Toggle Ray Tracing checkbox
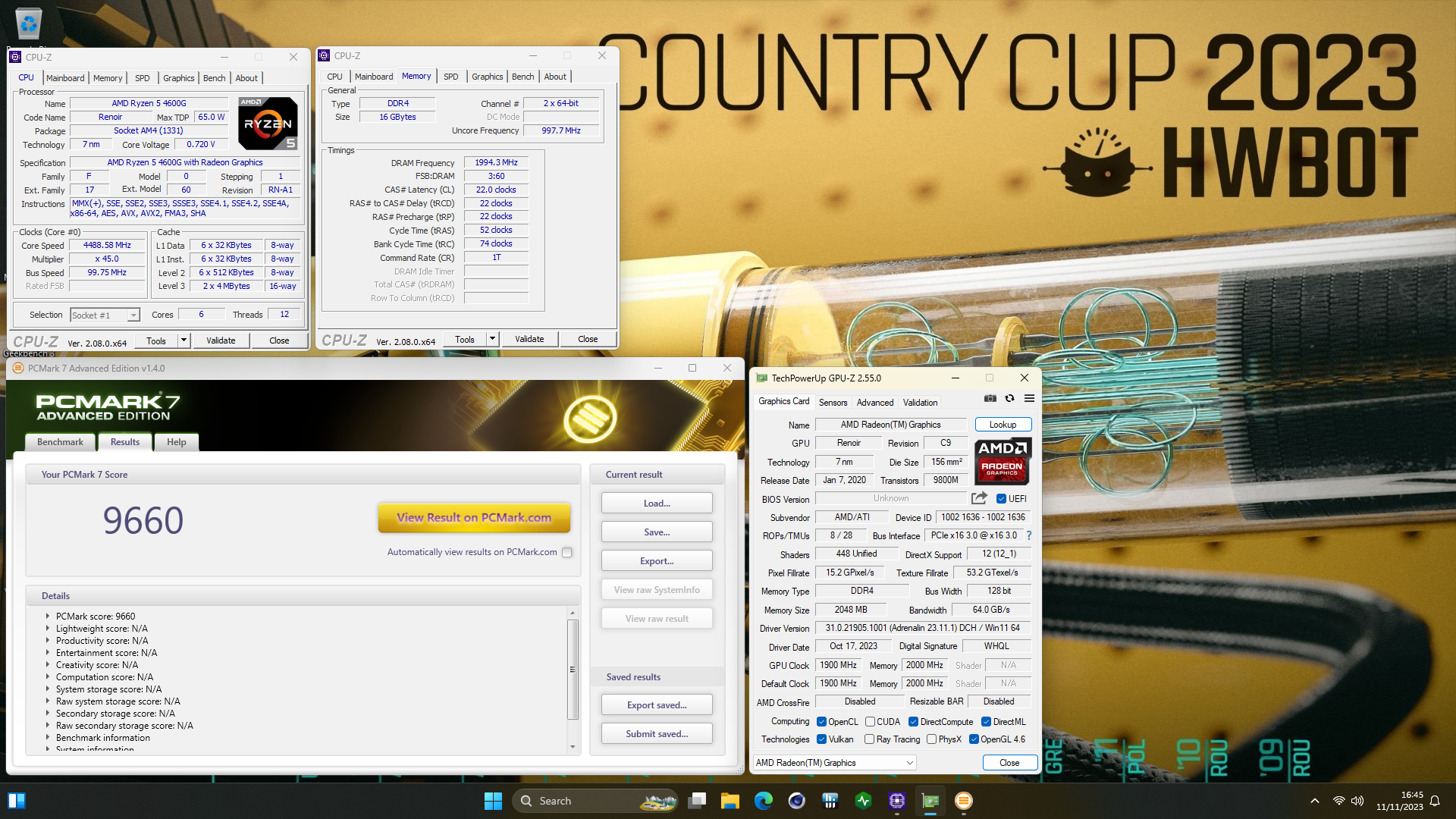Image resolution: width=1456 pixels, height=819 pixels. [869, 739]
